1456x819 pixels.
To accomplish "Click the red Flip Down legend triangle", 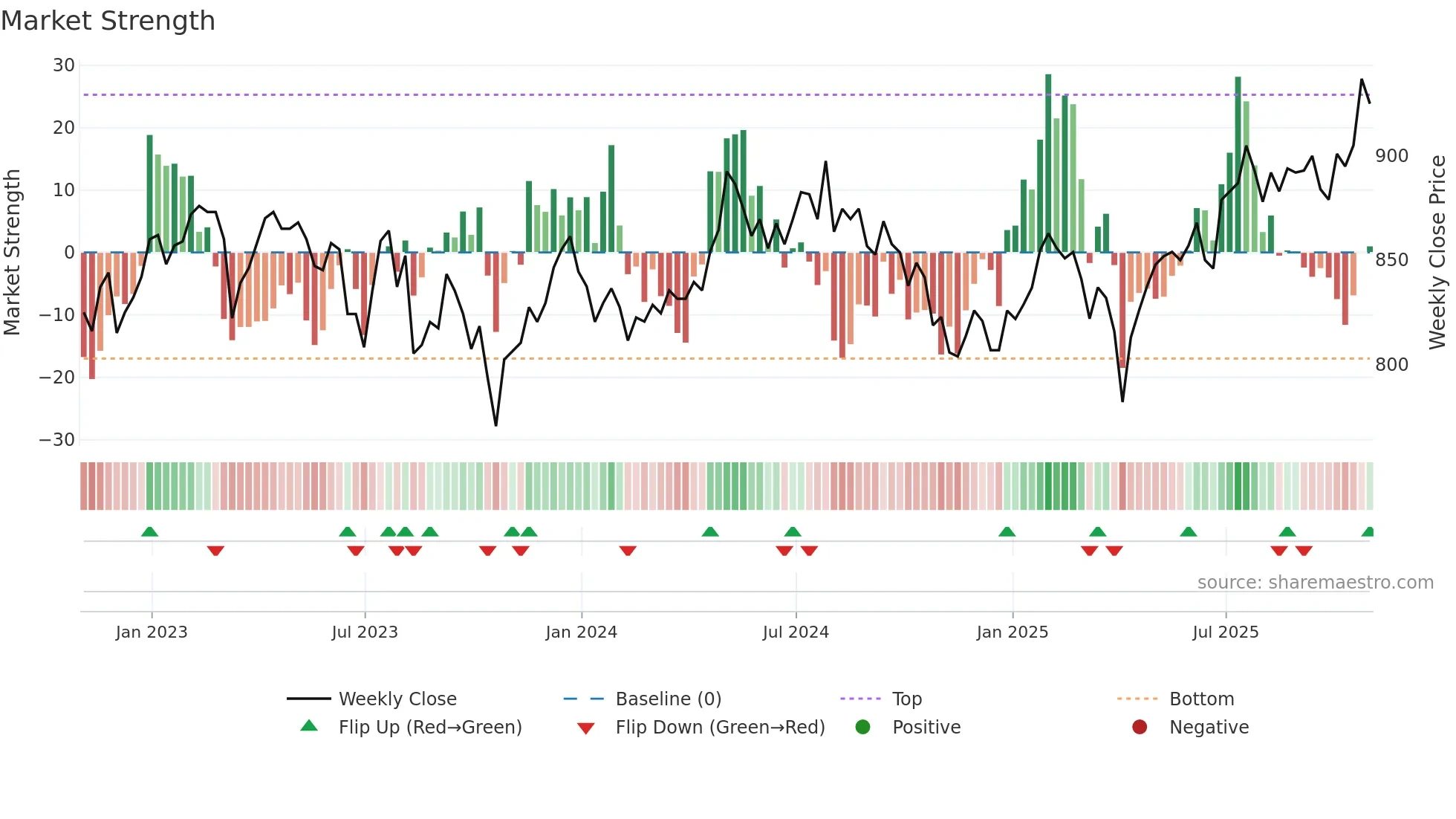I will [585, 728].
